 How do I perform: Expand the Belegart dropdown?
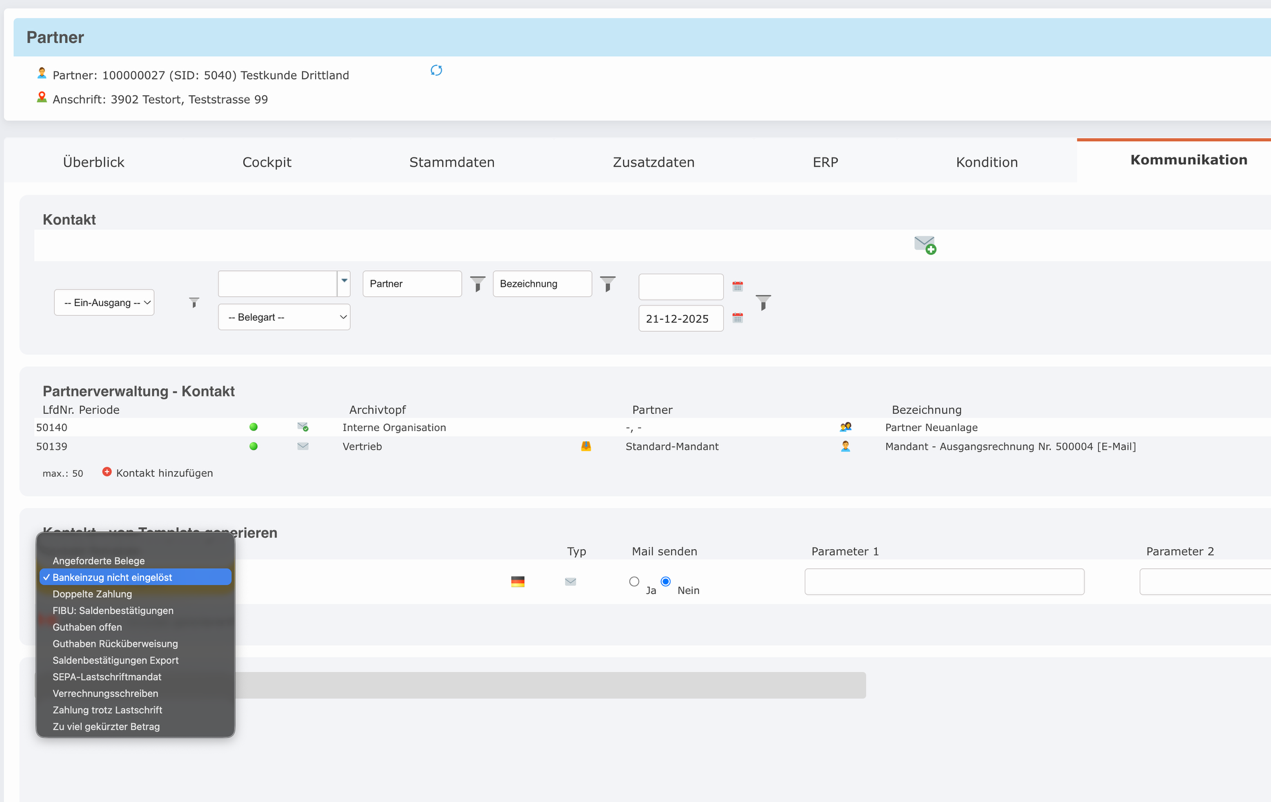(x=284, y=317)
